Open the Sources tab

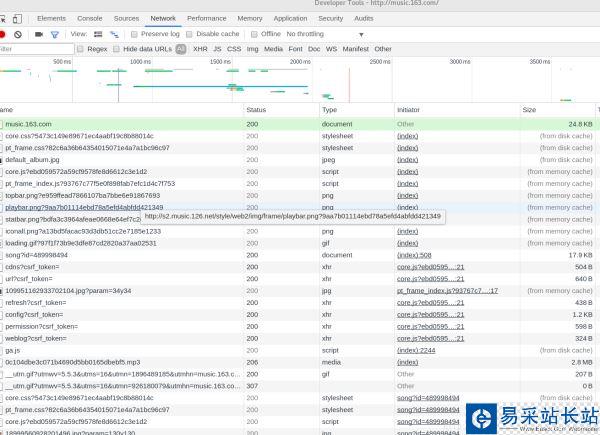tap(126, 18)
